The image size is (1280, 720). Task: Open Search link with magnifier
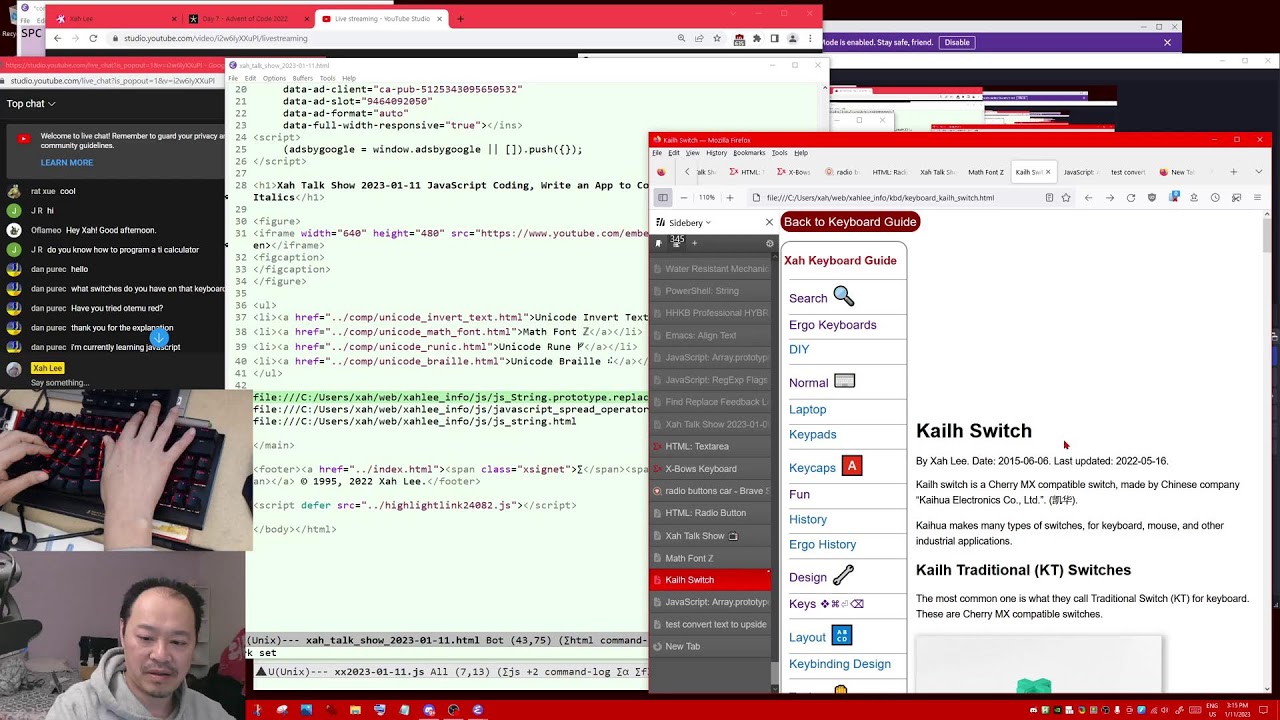tap(821, 298)
